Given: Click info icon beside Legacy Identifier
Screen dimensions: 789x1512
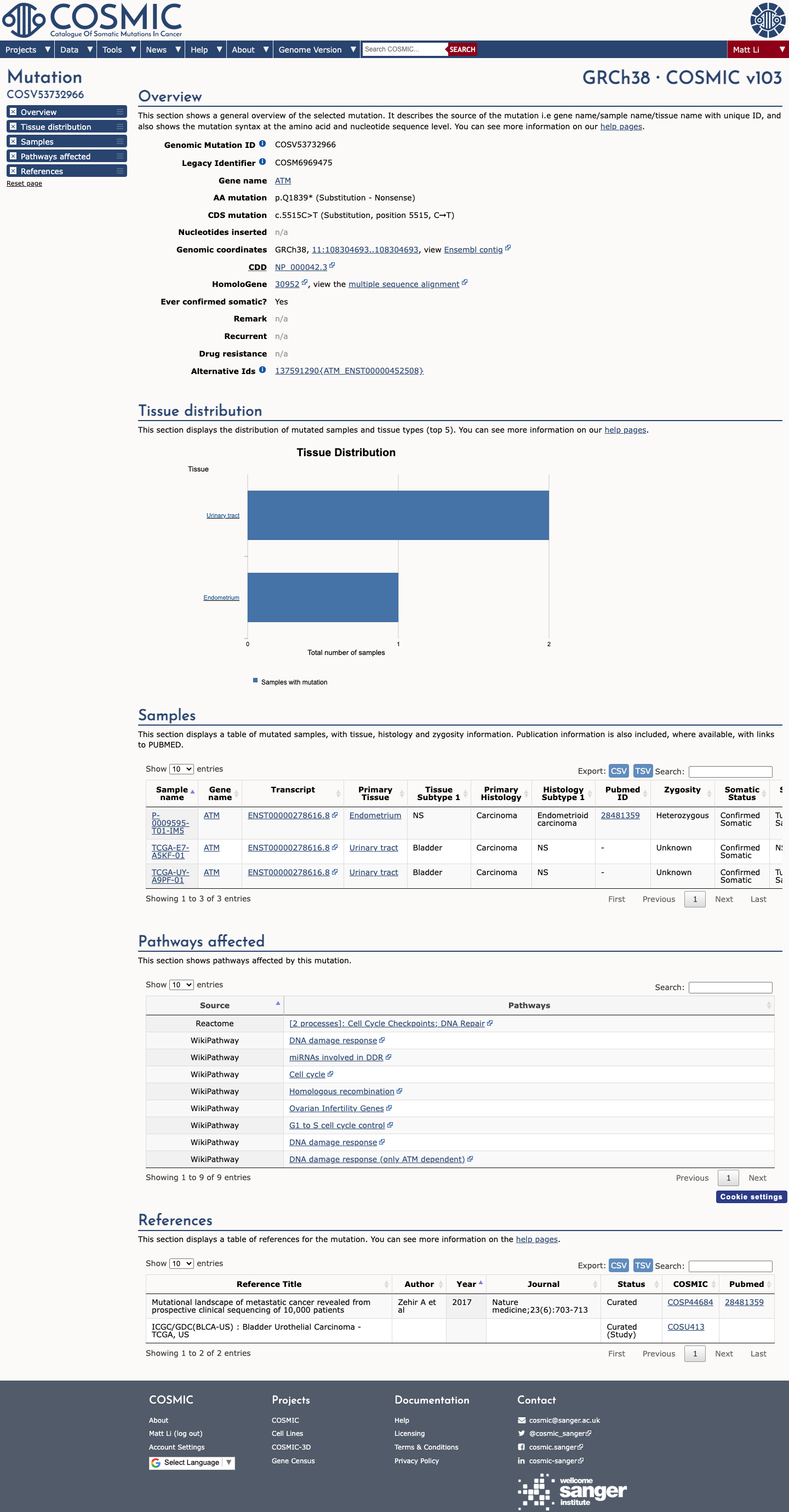Looking at the screenshot, I should [262, 162].
